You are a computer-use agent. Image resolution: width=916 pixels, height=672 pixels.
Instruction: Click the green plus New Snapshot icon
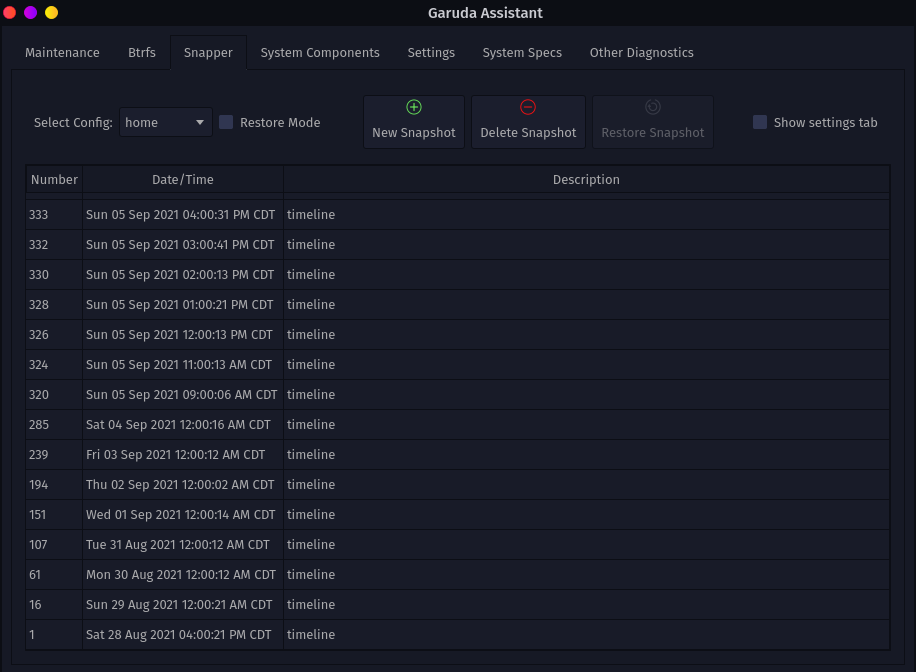pos(414,107)
